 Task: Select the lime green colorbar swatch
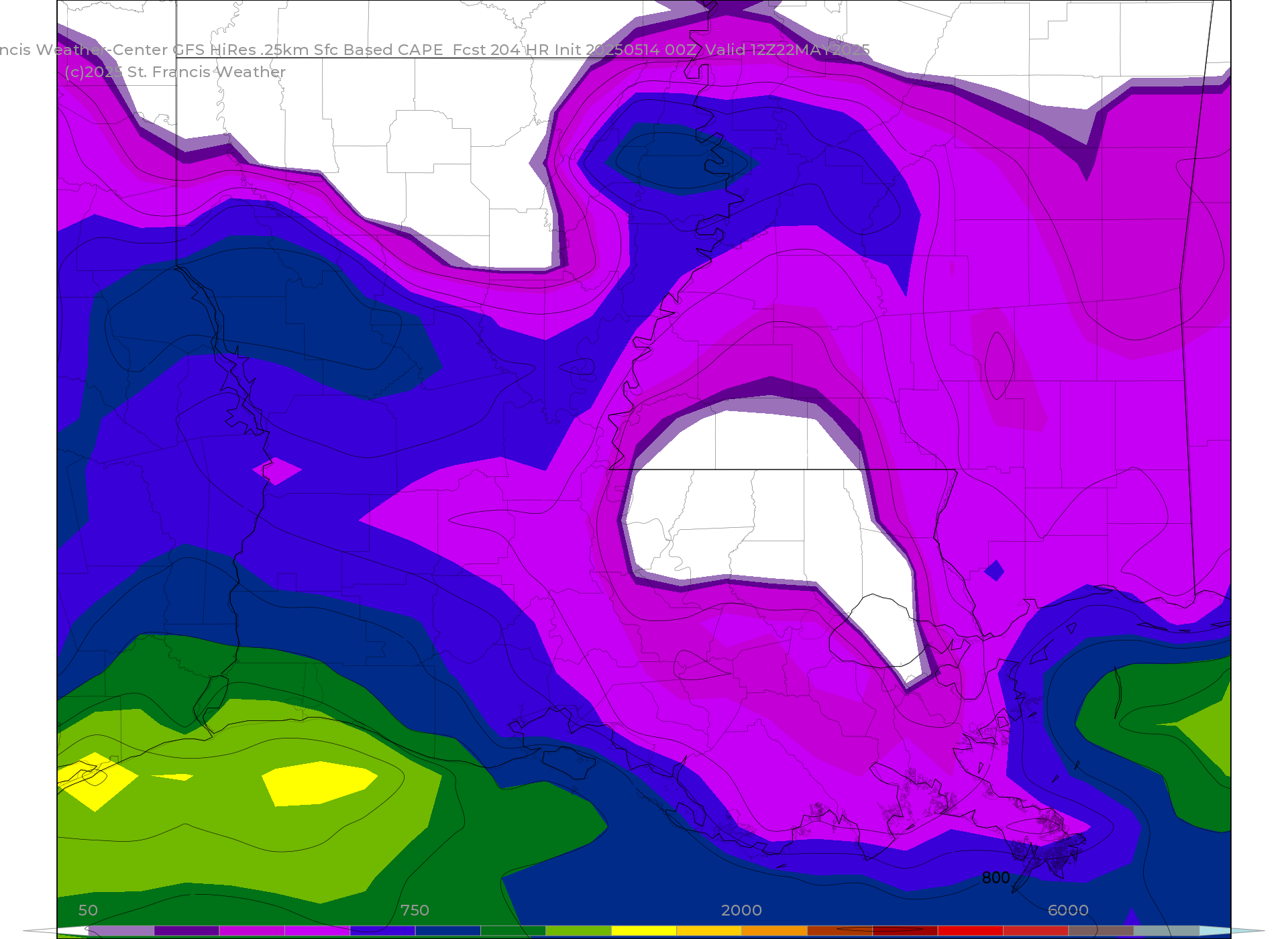(x=578, y=931)
